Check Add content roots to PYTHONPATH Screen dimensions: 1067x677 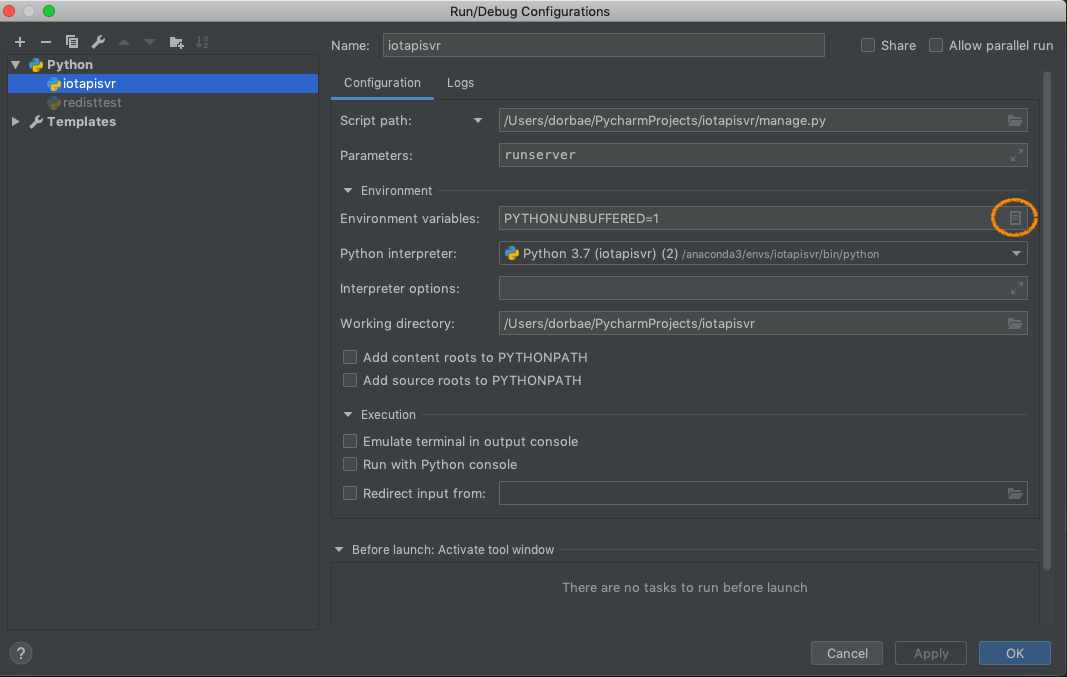(350, 357)
